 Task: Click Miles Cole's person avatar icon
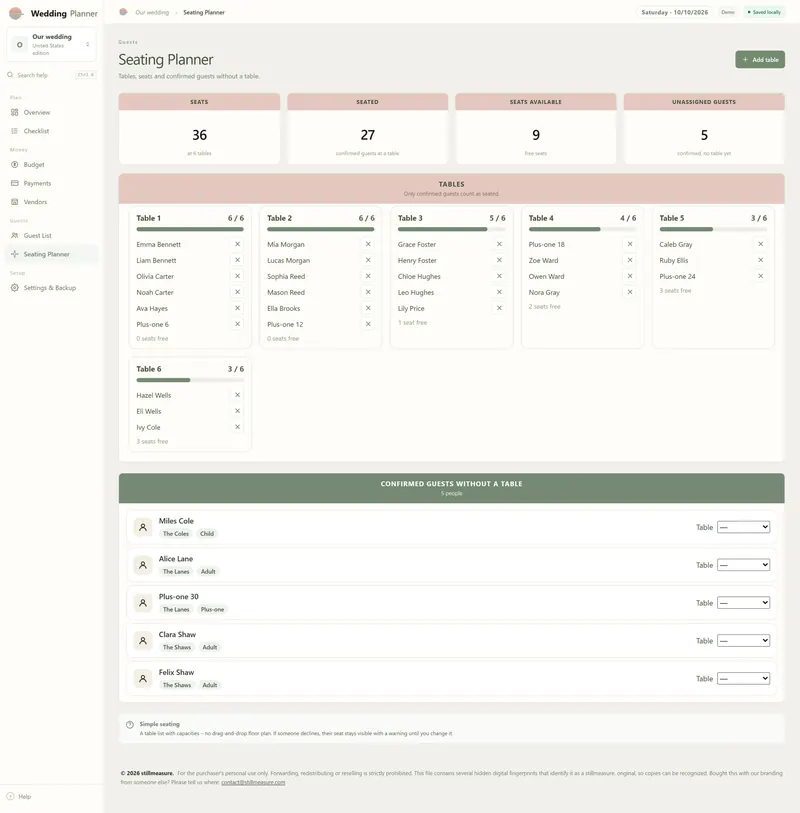pos(143,527)
